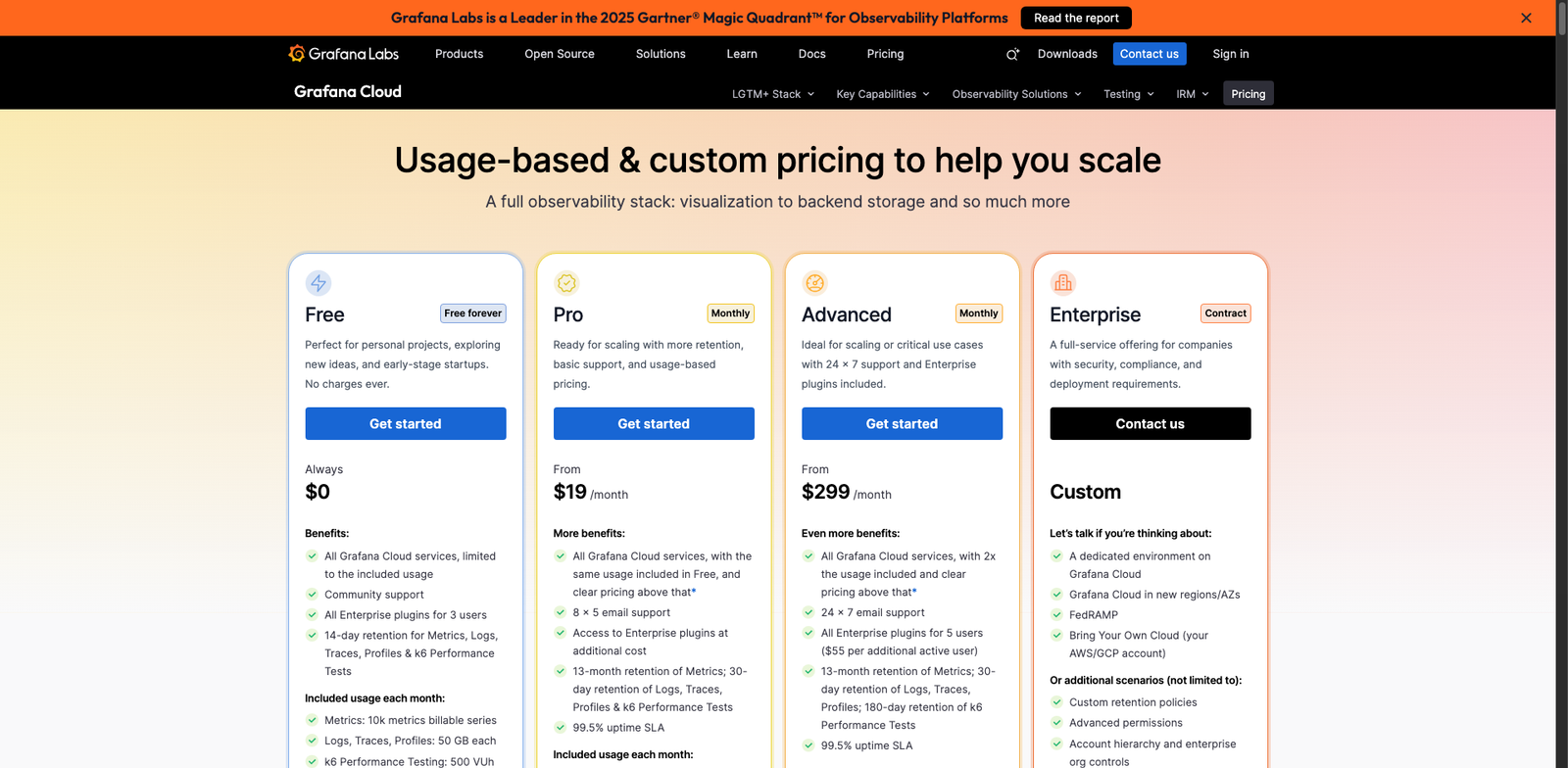This screenshot has height=768, width=1568.
Task: Go to Docs in top navigation
Action: coord(811,54)
